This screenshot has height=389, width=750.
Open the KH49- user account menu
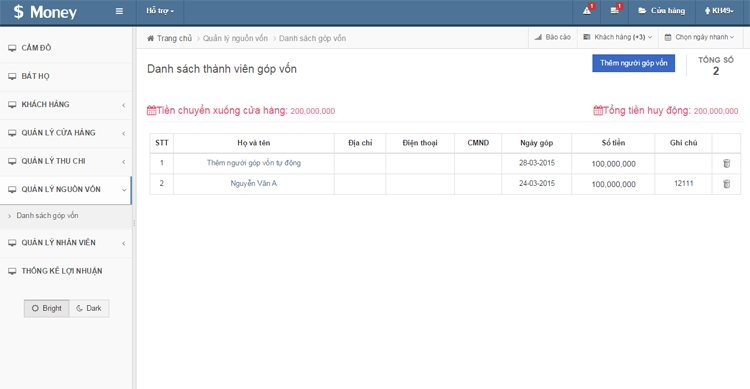719,11
